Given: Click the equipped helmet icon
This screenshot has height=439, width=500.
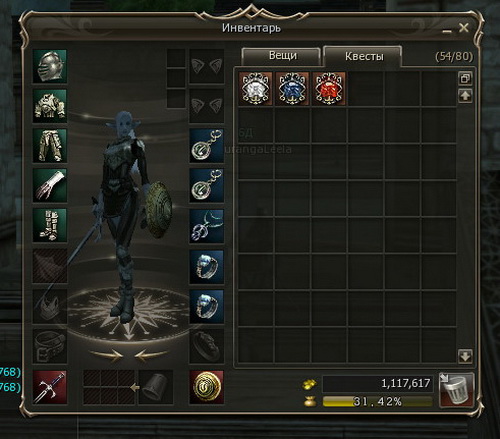Looking at the screenshot, I should click(x=50, y=66).
